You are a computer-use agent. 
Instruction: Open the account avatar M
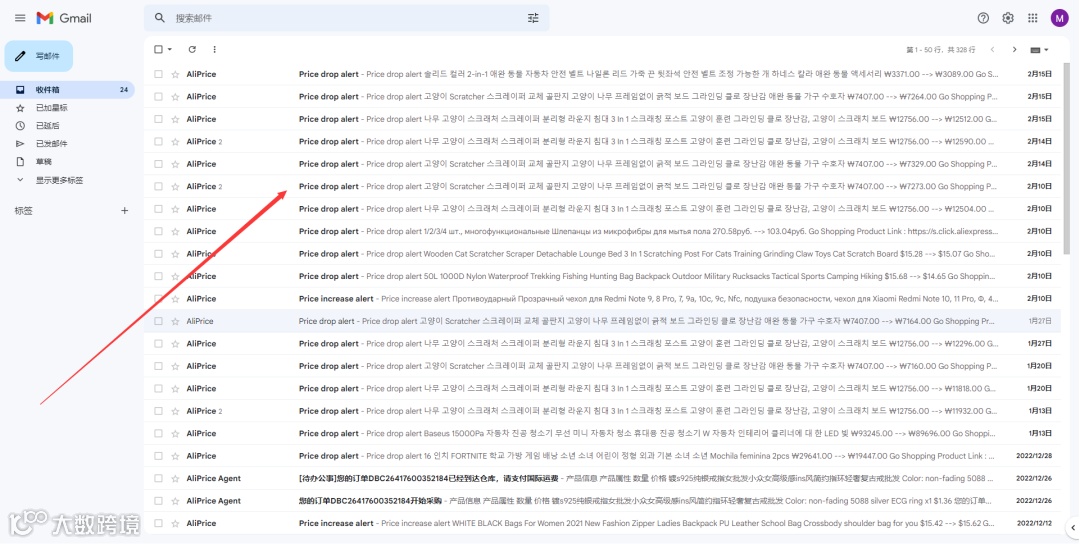(1059, 18)
